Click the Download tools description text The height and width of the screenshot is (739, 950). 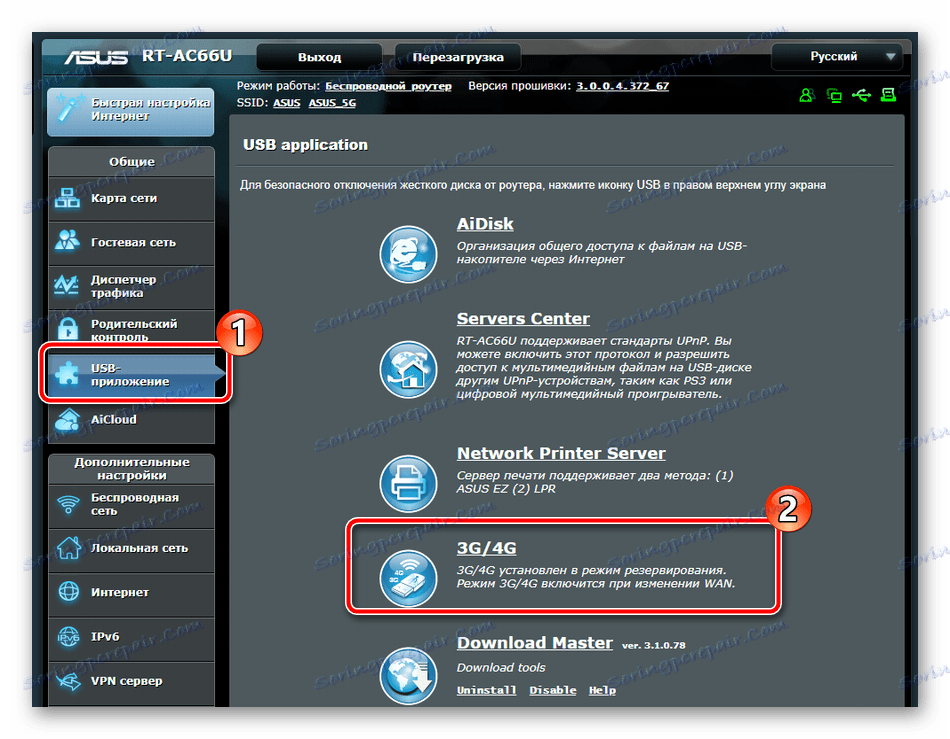[501, 668]
